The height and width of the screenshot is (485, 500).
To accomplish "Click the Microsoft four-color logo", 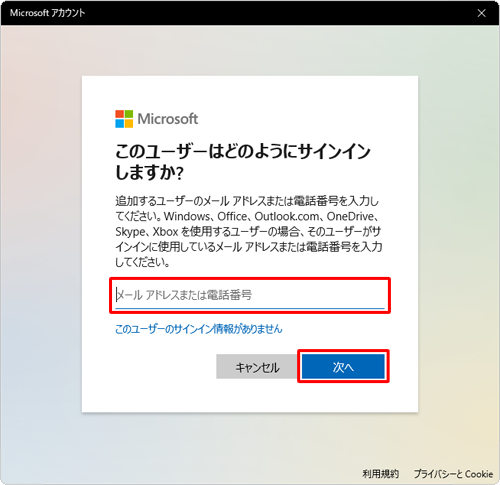I will pyautogui.click(x=124, y=119).
